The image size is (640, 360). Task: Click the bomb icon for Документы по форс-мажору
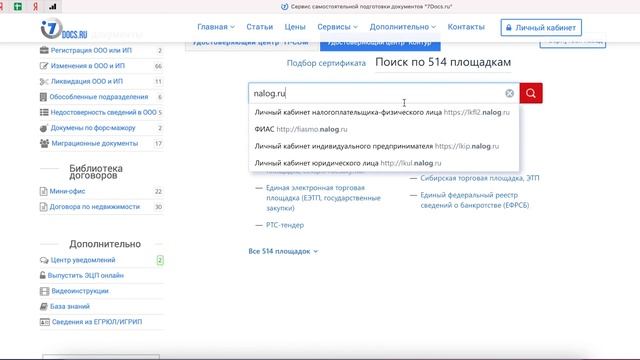click(x=44, y=128)
